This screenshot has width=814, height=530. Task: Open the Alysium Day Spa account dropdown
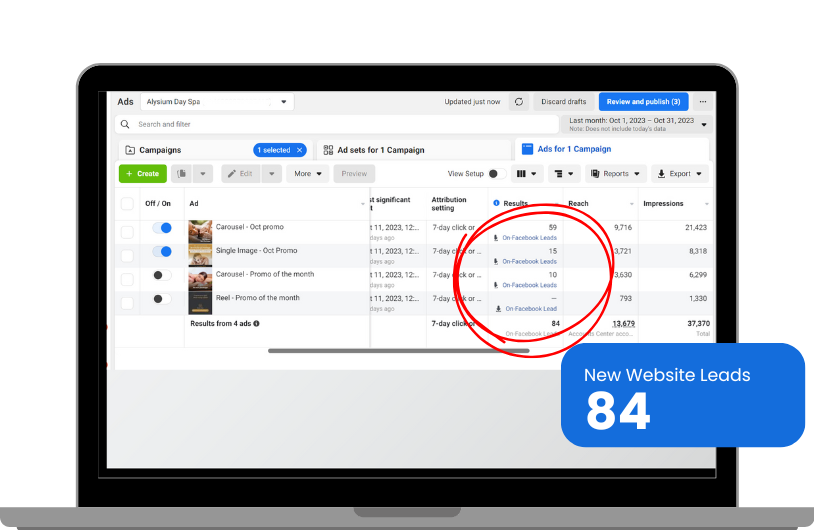point(217,102)
